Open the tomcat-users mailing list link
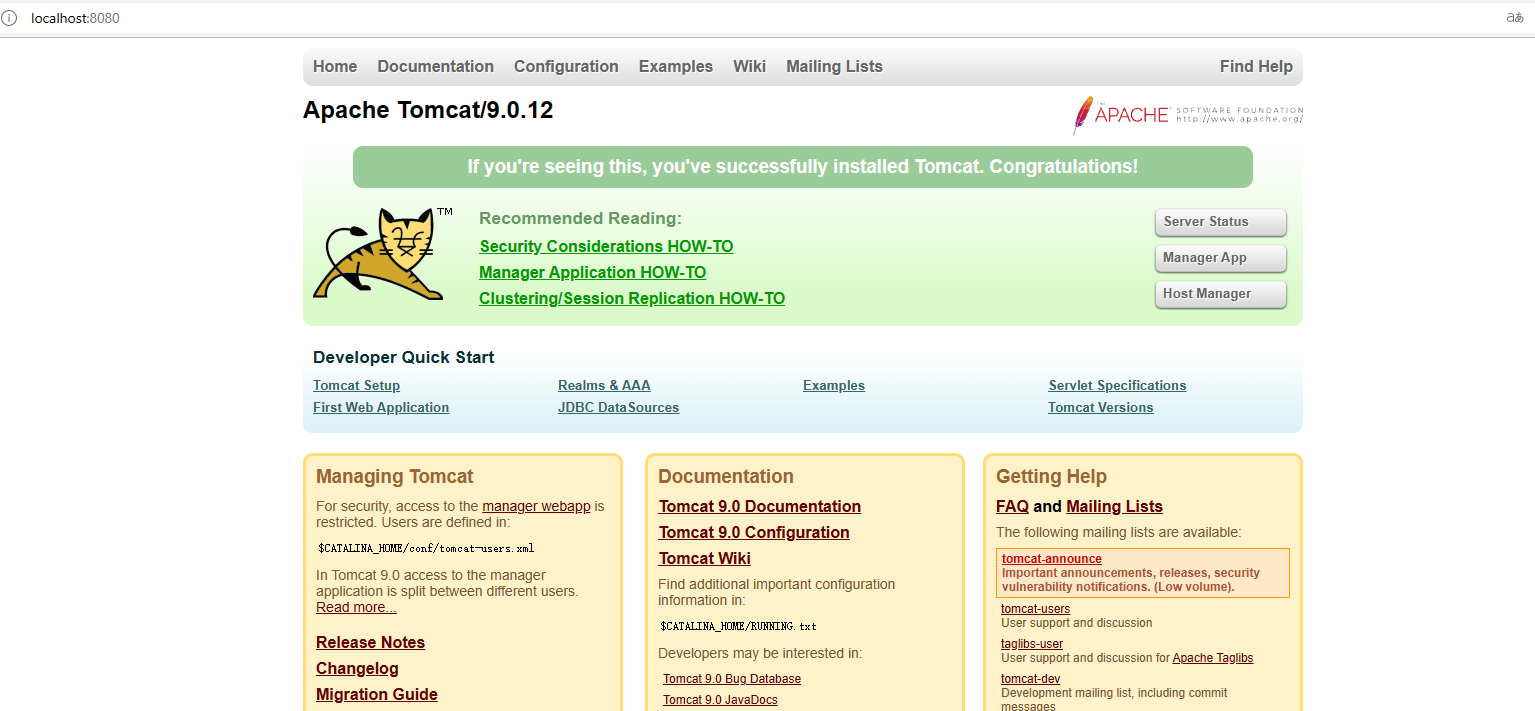Viewport: 1535px width, 711px height. click(1035, 609)
